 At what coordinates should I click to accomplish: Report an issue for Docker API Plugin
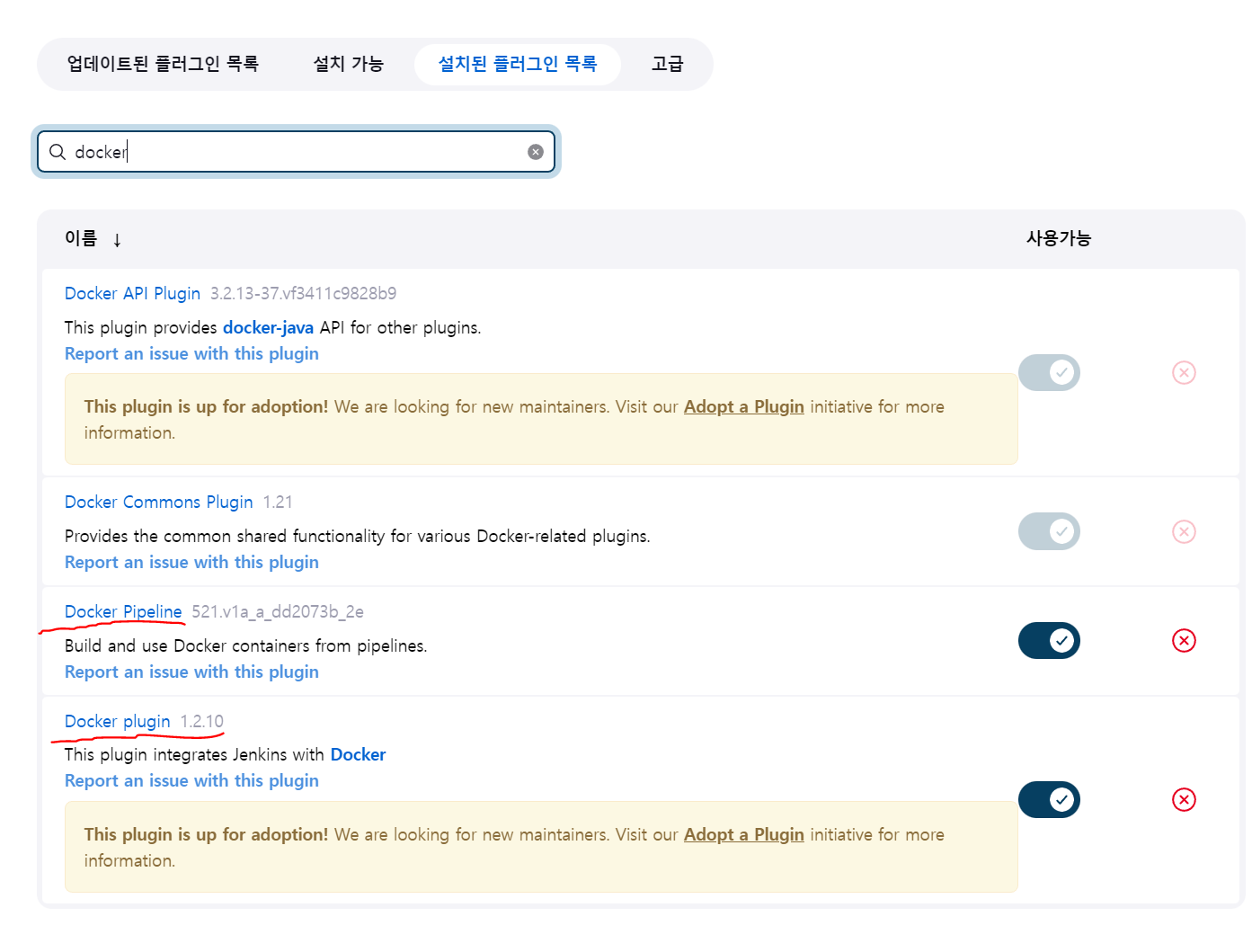191,353
